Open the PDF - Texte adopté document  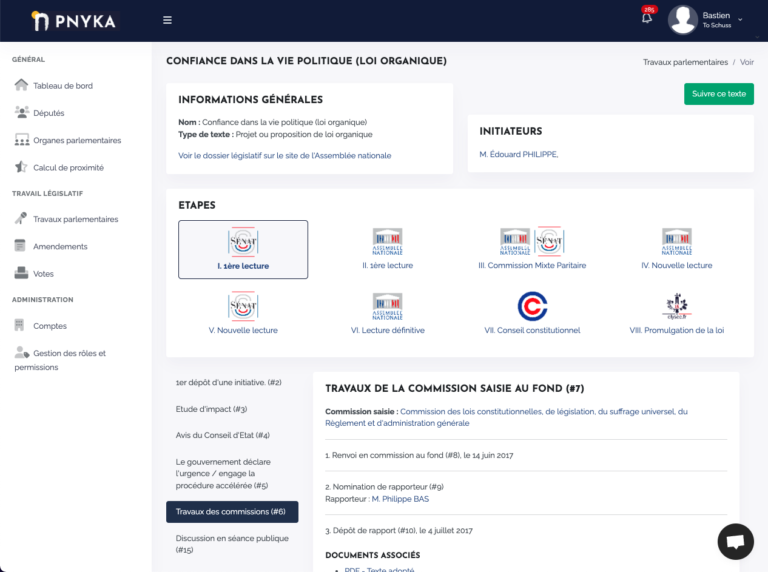[x=379, y=569]
